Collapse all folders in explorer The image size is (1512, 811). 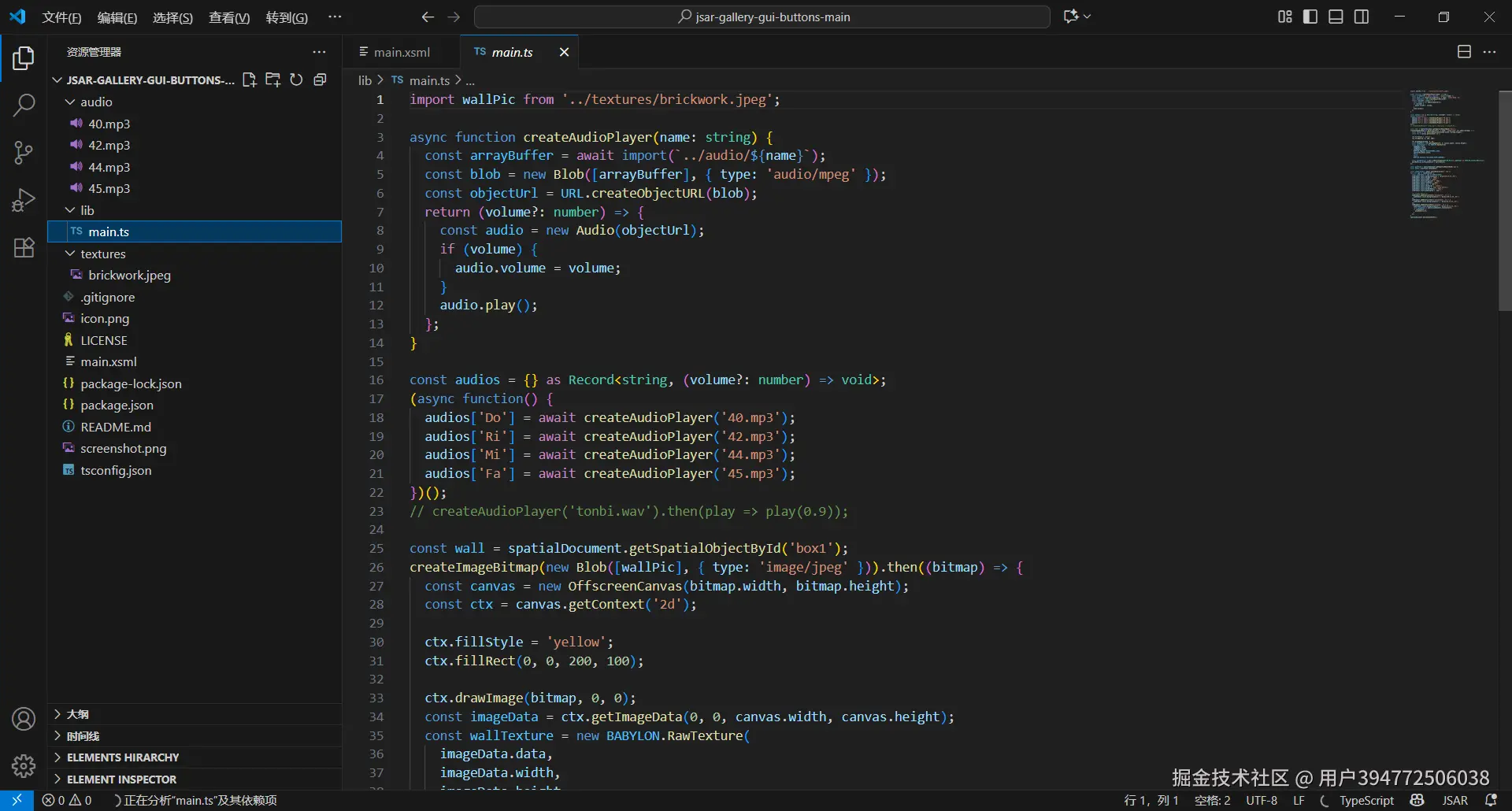[320, 80]
